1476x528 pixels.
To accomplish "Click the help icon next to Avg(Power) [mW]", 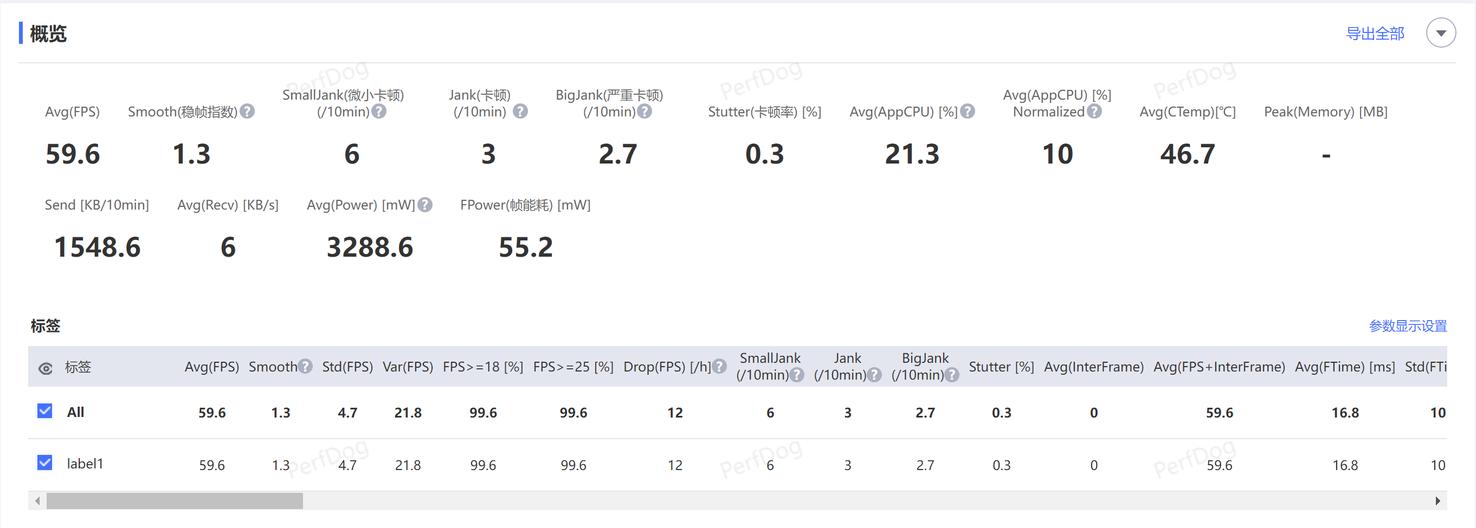I will click(x=425, y=205).
